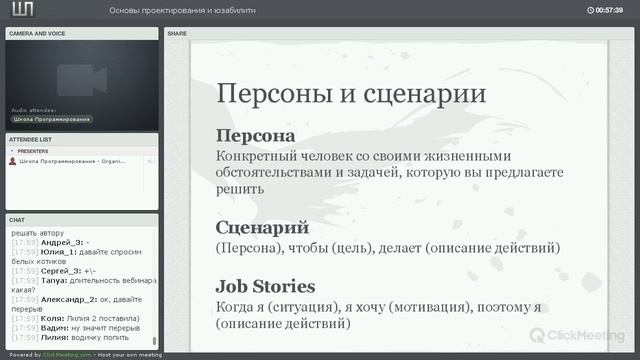The height and width of the screenshot is (360, 640).
Task: Click the red presenter user icon
Action: point(13,161)
